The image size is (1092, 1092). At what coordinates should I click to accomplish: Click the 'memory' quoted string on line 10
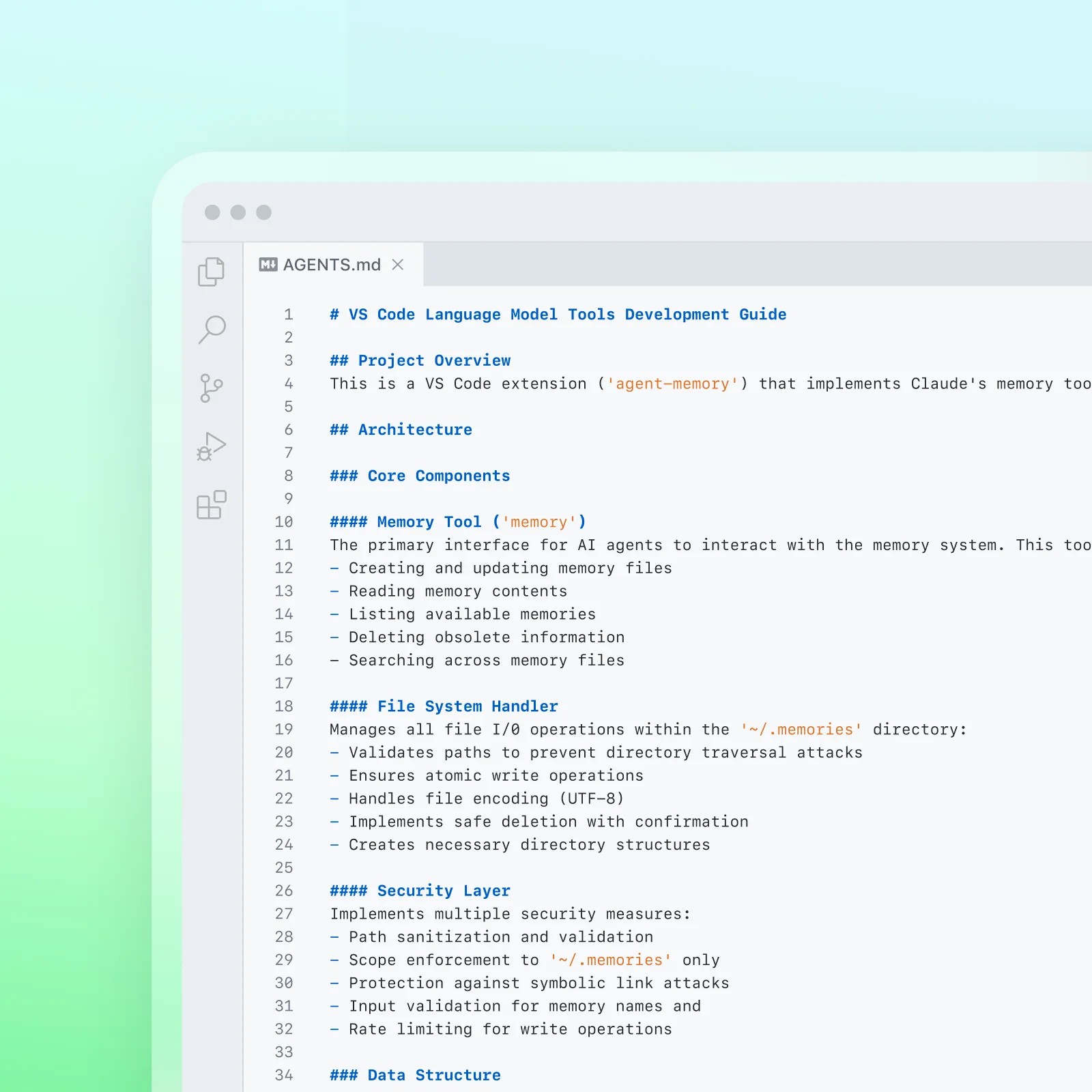click(x=541, y=521)
